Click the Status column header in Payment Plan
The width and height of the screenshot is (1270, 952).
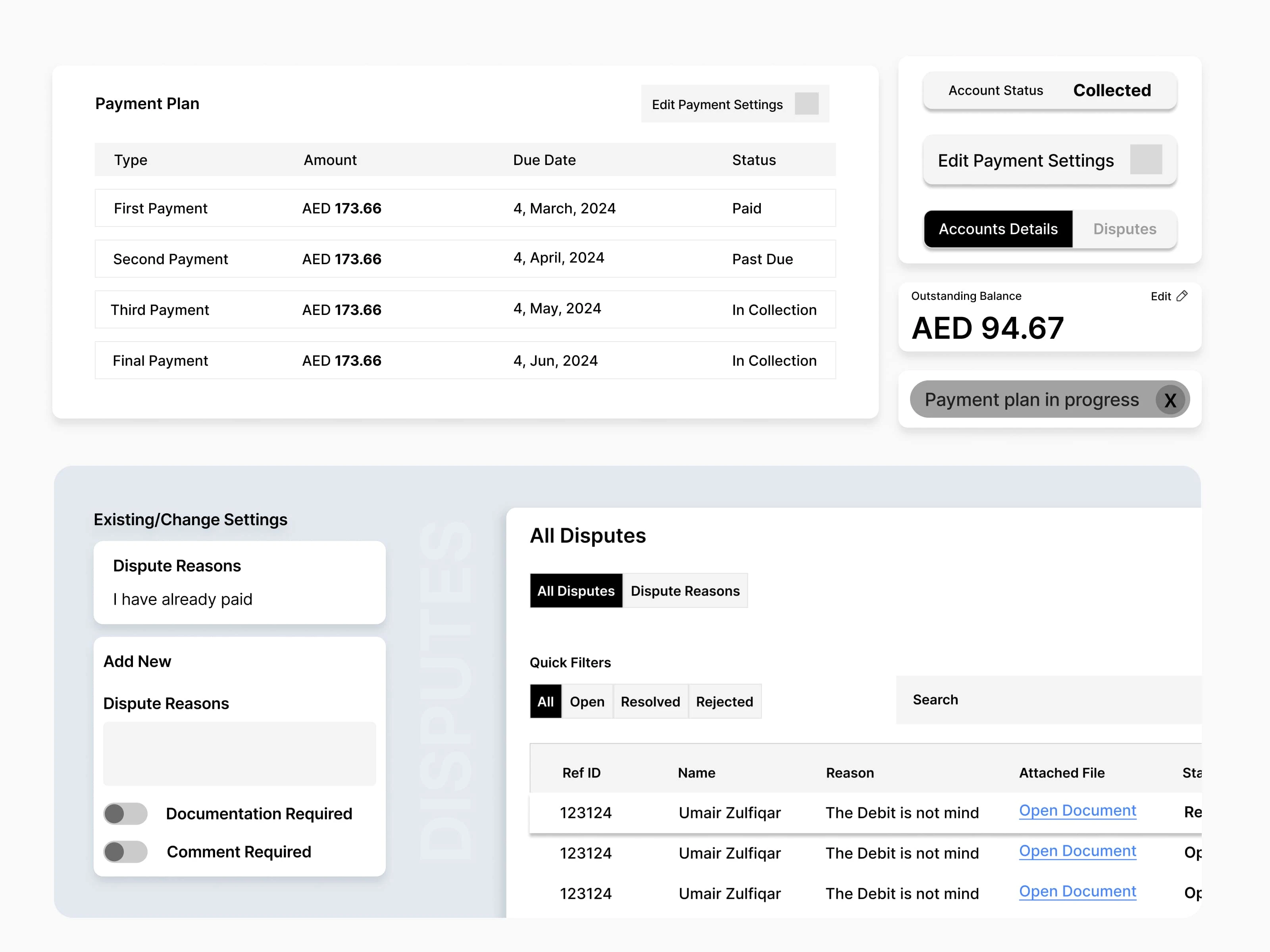coord(754,160)
